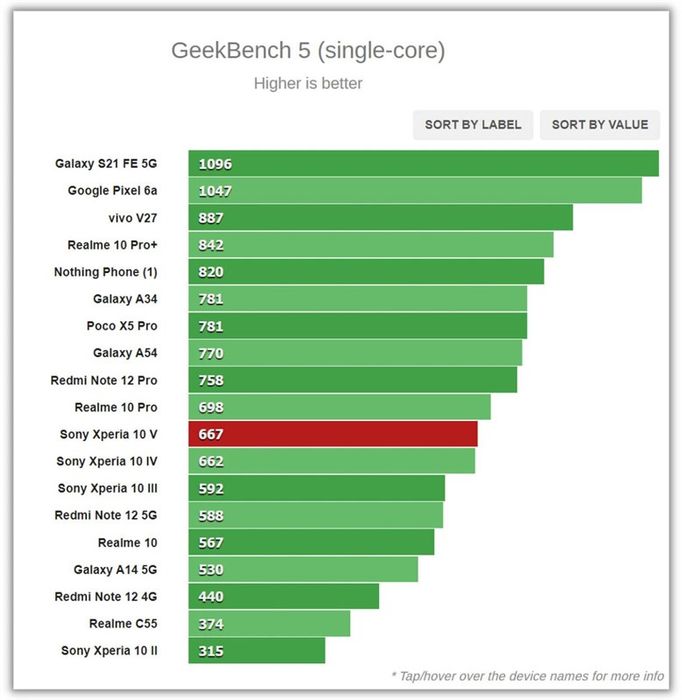Click the red Sony Xperia 10 V bar
682x700 pixels.
[333, 433]
